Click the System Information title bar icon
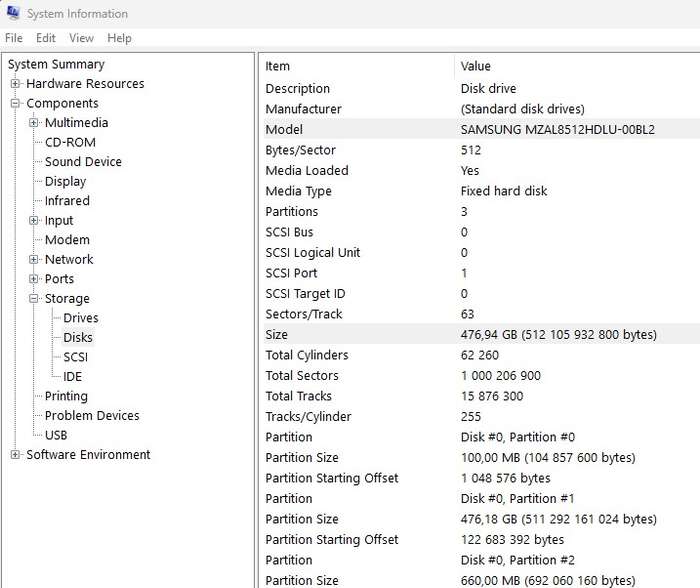The height and width of the screenshot is (588, 700). [x=12, y=13]
